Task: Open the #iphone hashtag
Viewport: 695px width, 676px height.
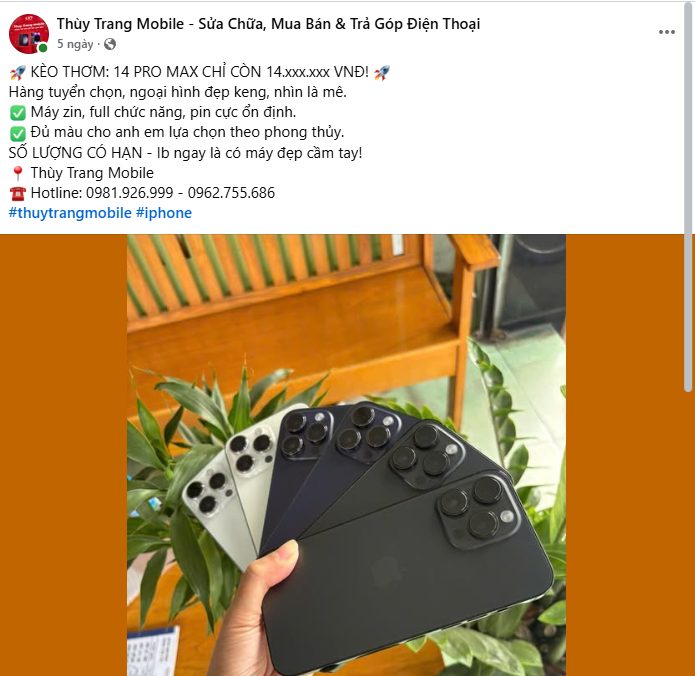Action: 164,213
